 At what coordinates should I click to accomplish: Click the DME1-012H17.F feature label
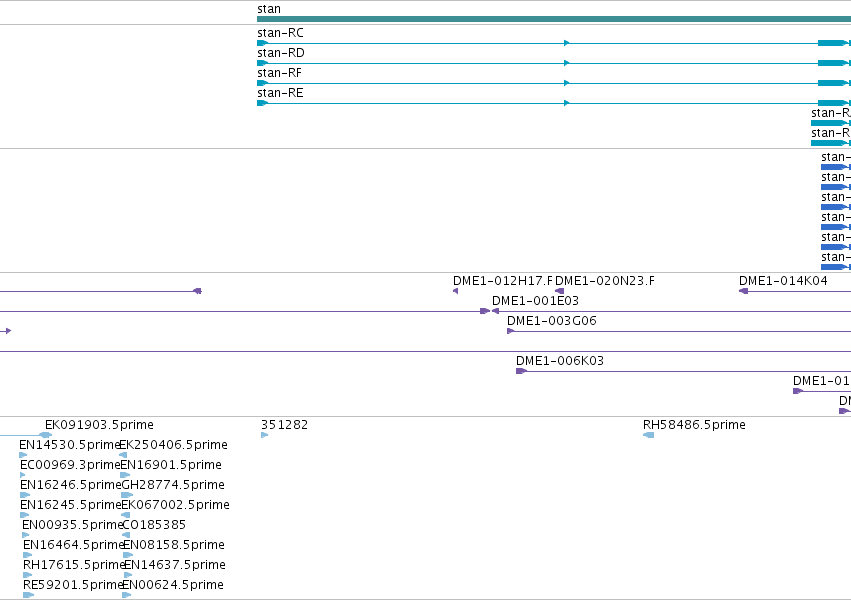click(x=503, y=281)
